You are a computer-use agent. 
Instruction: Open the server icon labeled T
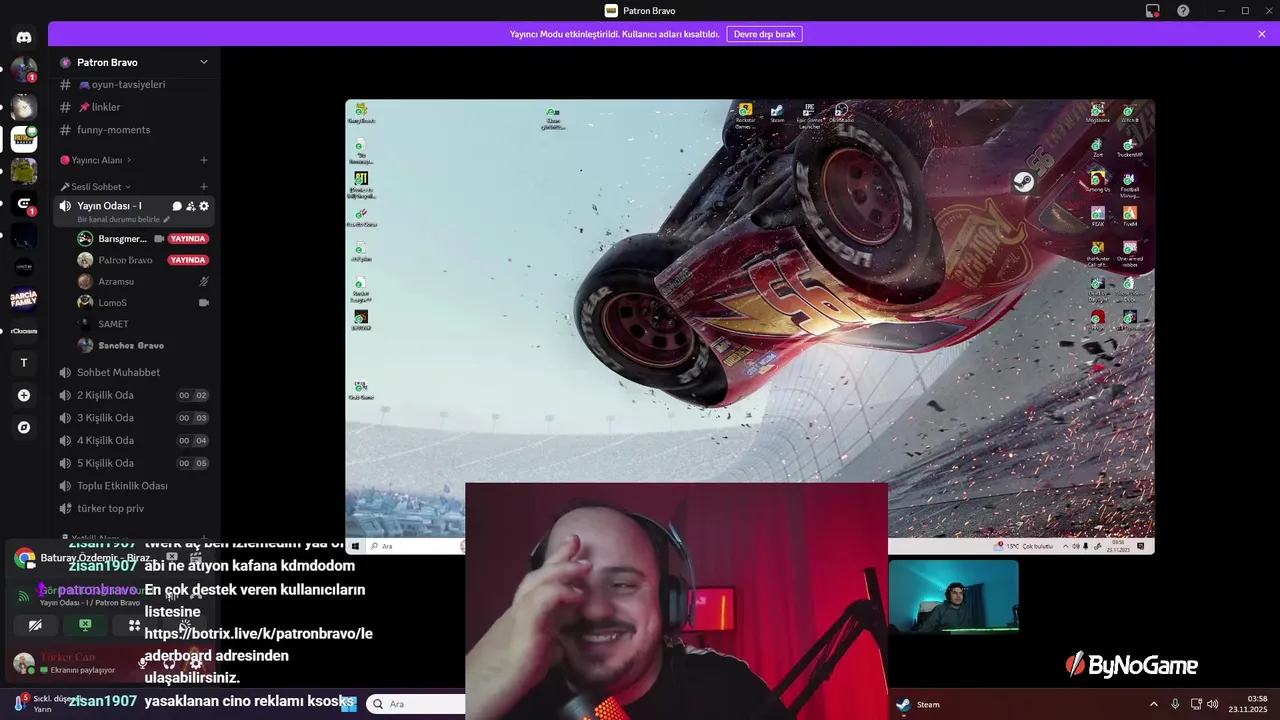coord(24,363)
